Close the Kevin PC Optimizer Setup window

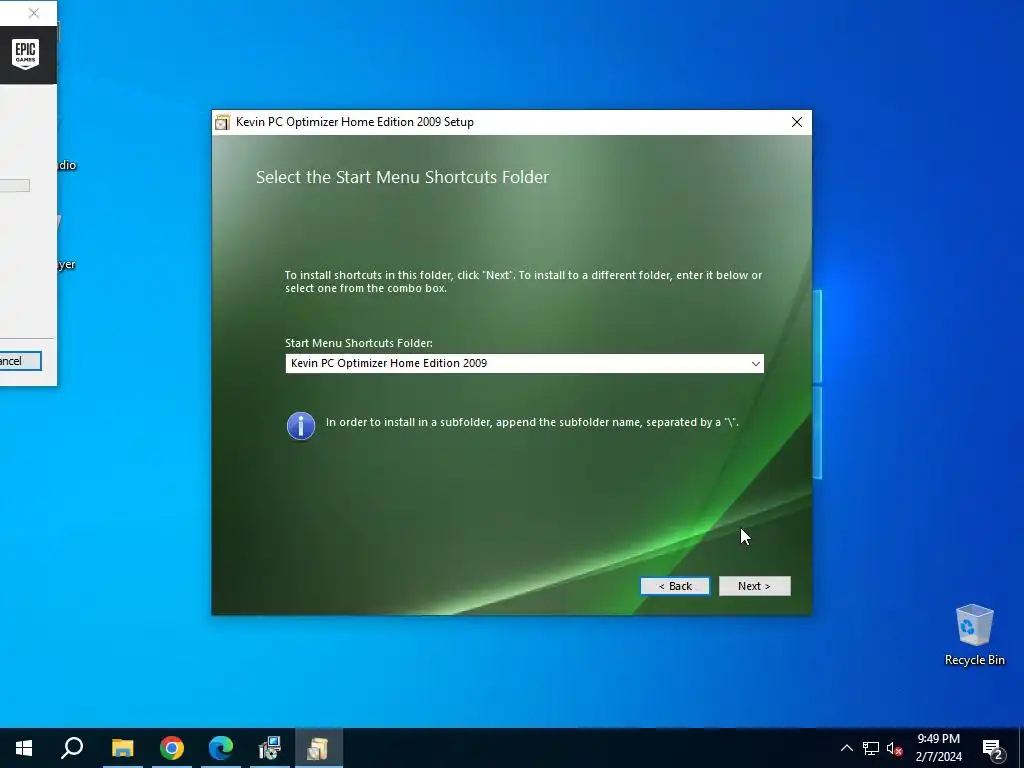click(797, 122)
